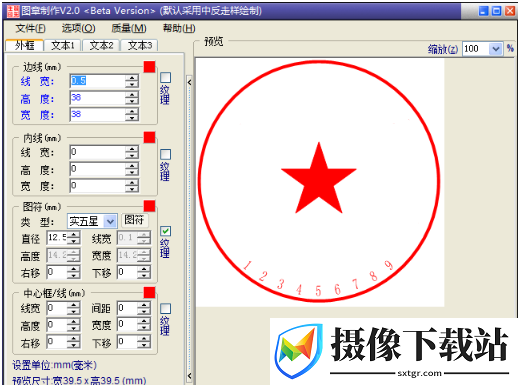Click the 内线 线宽 input field
The width and height of the screenshot is (520, 385).
tap(97, 152)
